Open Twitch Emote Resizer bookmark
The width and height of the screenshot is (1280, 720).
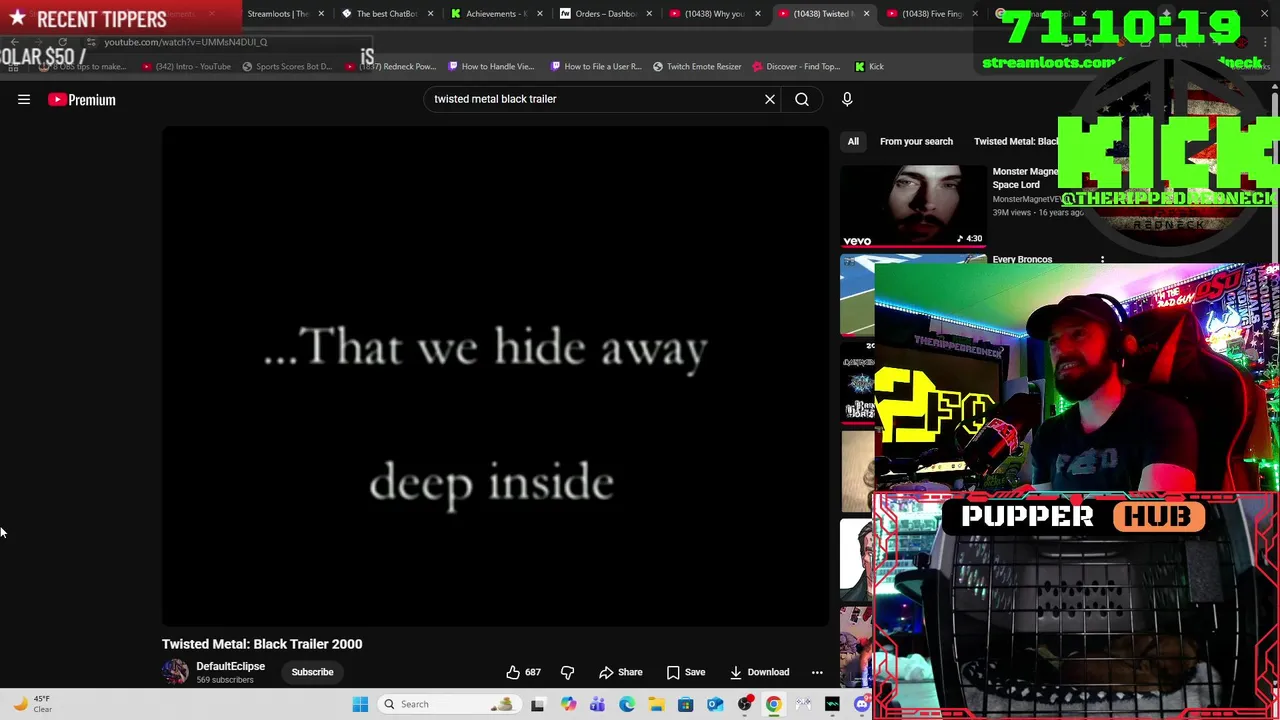pos(697,66)
